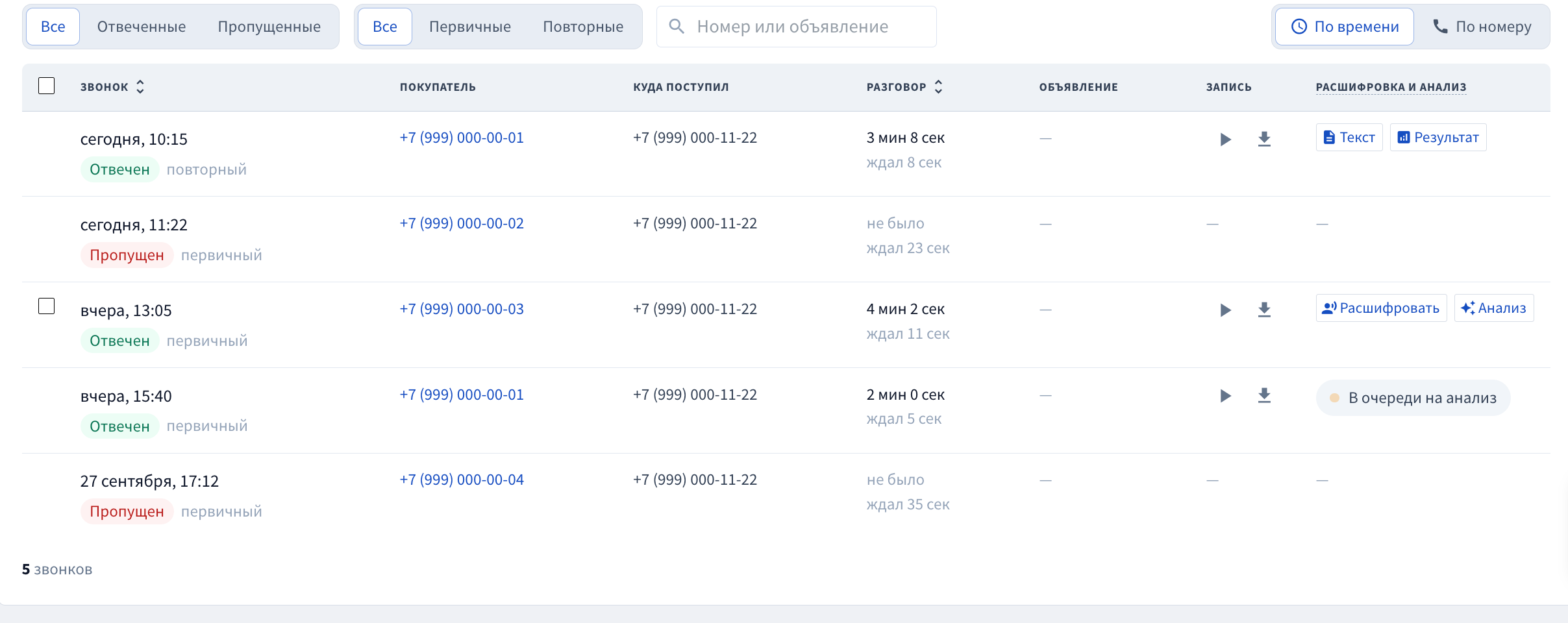
Task: Click Расшифровать for yesterday 13:05 call
Action: (x=1381, y=308)
